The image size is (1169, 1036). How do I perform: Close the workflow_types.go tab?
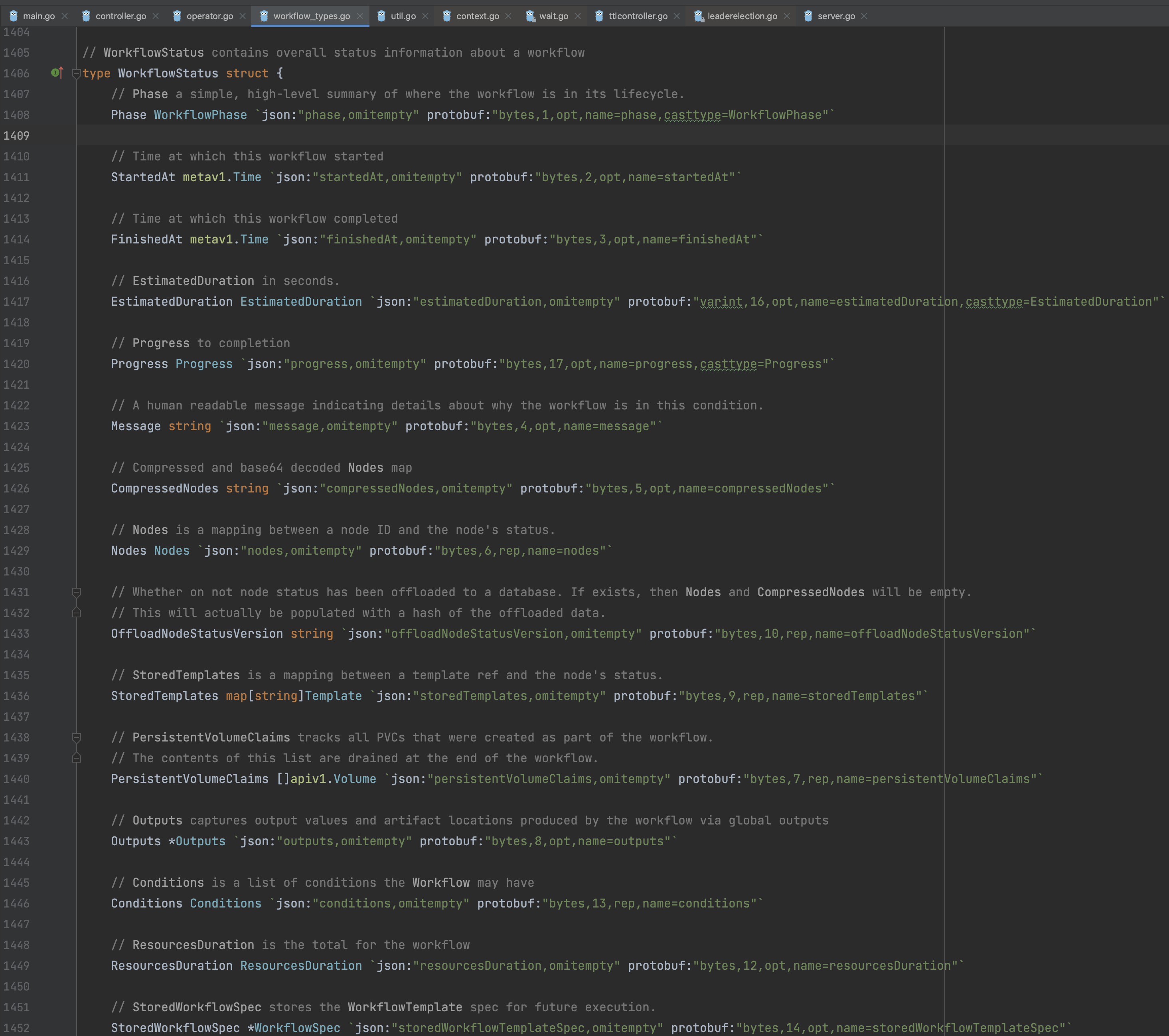pos(360,16)
